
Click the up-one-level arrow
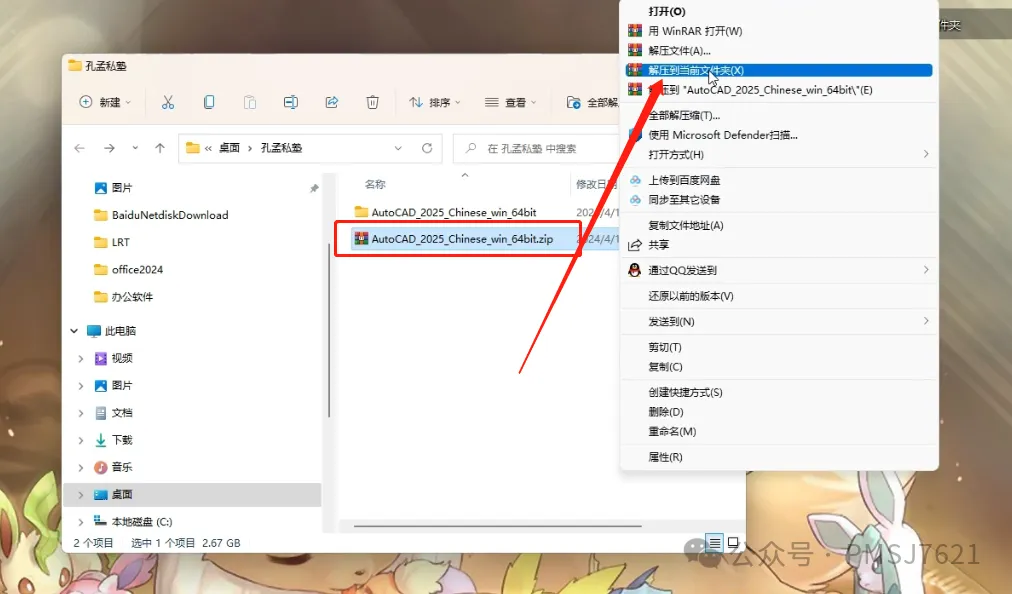(x=160, y=148)
